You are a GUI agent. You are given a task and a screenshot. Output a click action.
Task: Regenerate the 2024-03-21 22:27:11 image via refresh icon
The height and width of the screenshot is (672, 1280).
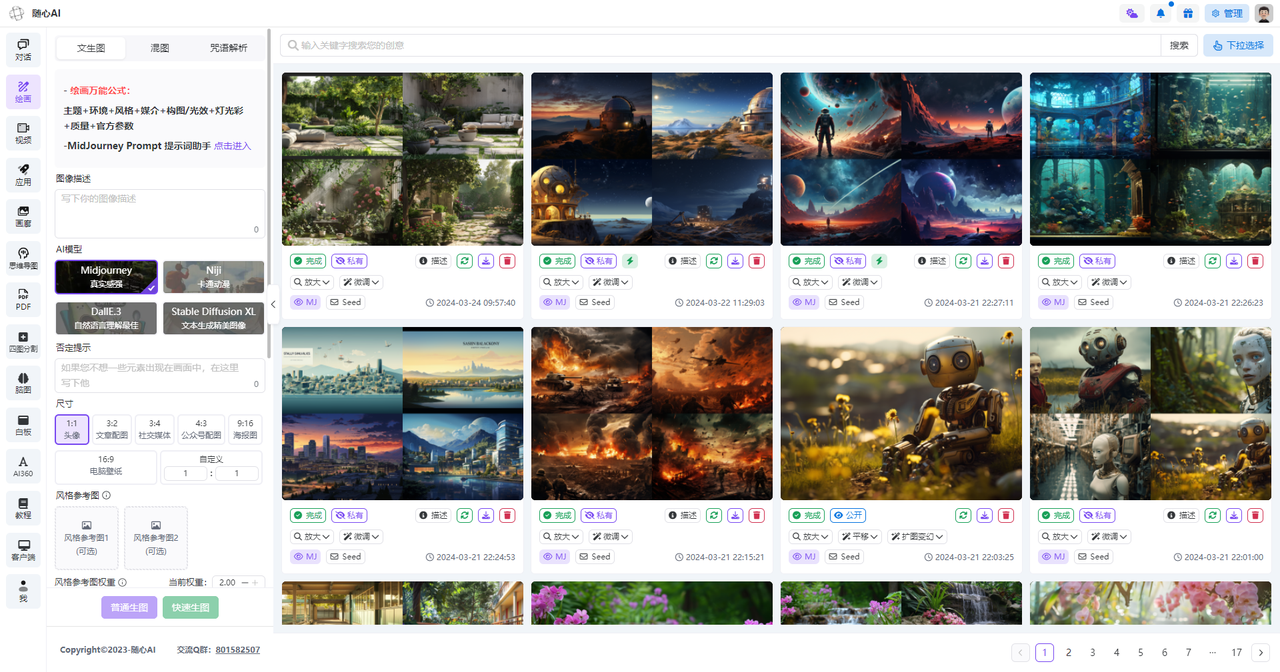[x=962, y=261]
